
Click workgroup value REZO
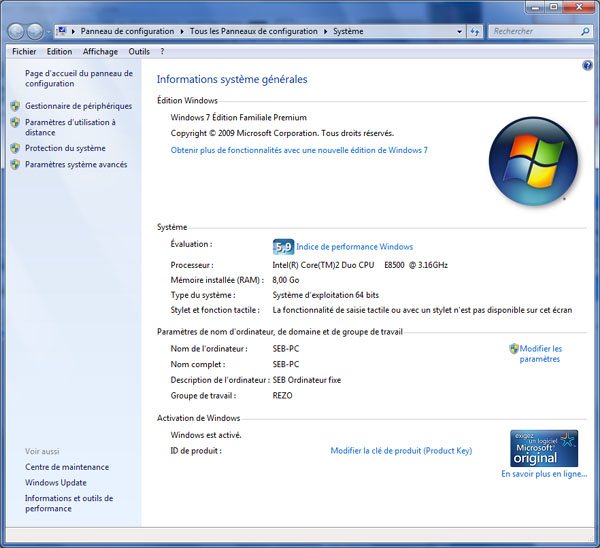[282, 395]
